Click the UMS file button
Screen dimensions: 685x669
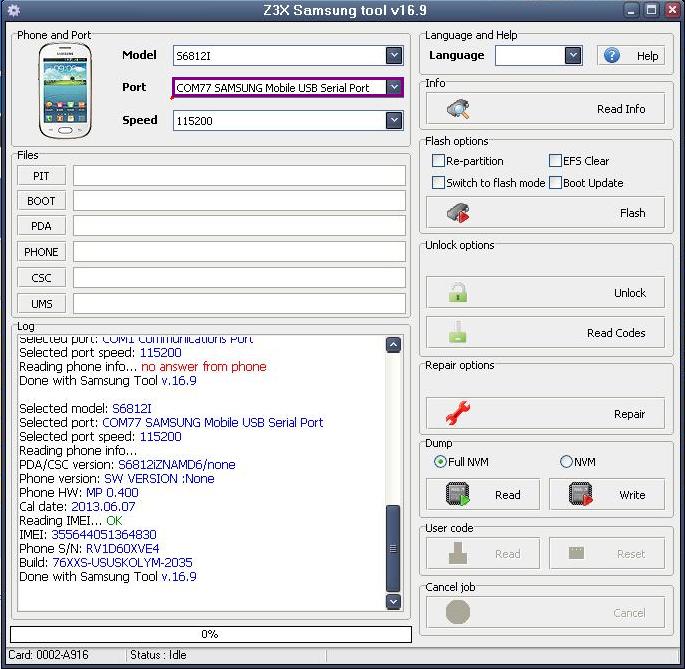(x=42, y=303)
